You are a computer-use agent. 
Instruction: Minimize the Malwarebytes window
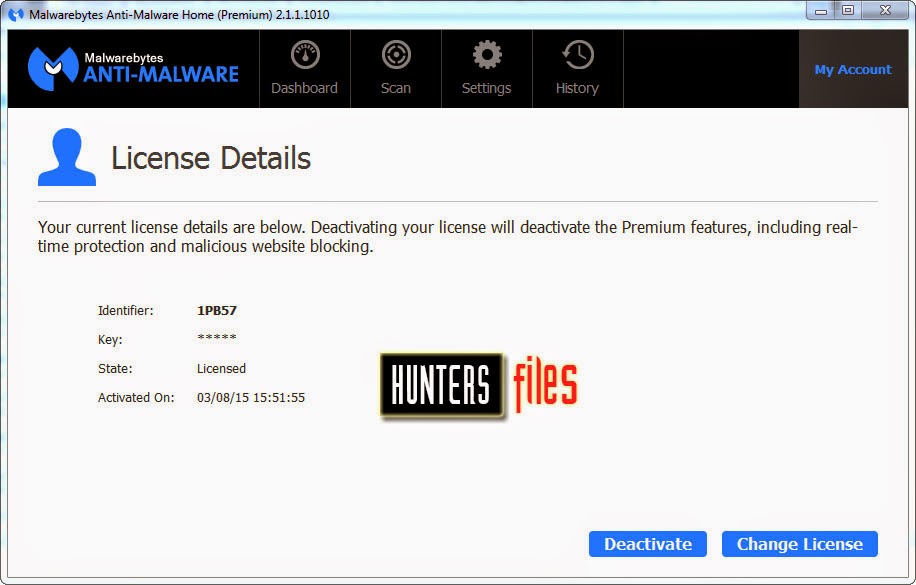click(x=821, y=11)
